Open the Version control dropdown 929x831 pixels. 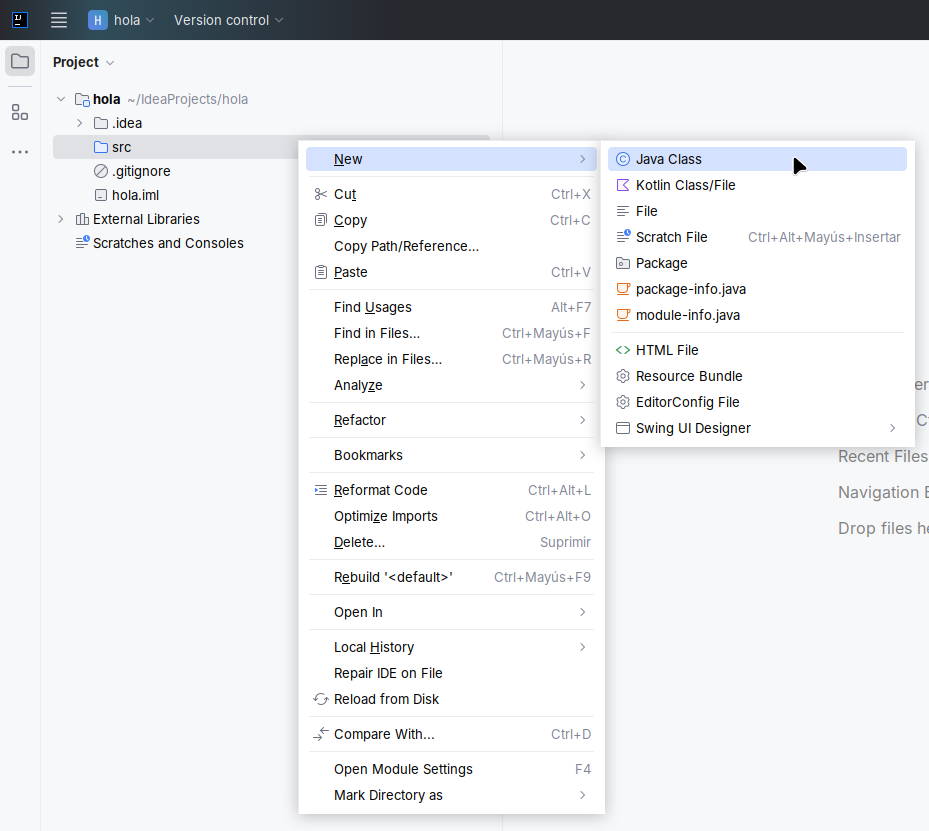(228, 20)
